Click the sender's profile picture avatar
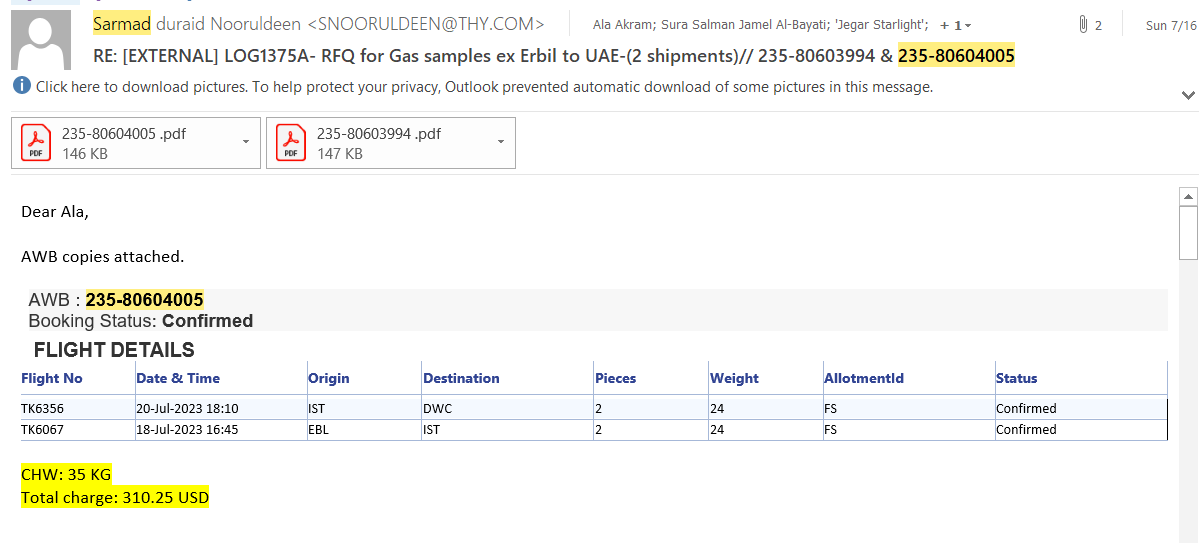 (40, 40)
